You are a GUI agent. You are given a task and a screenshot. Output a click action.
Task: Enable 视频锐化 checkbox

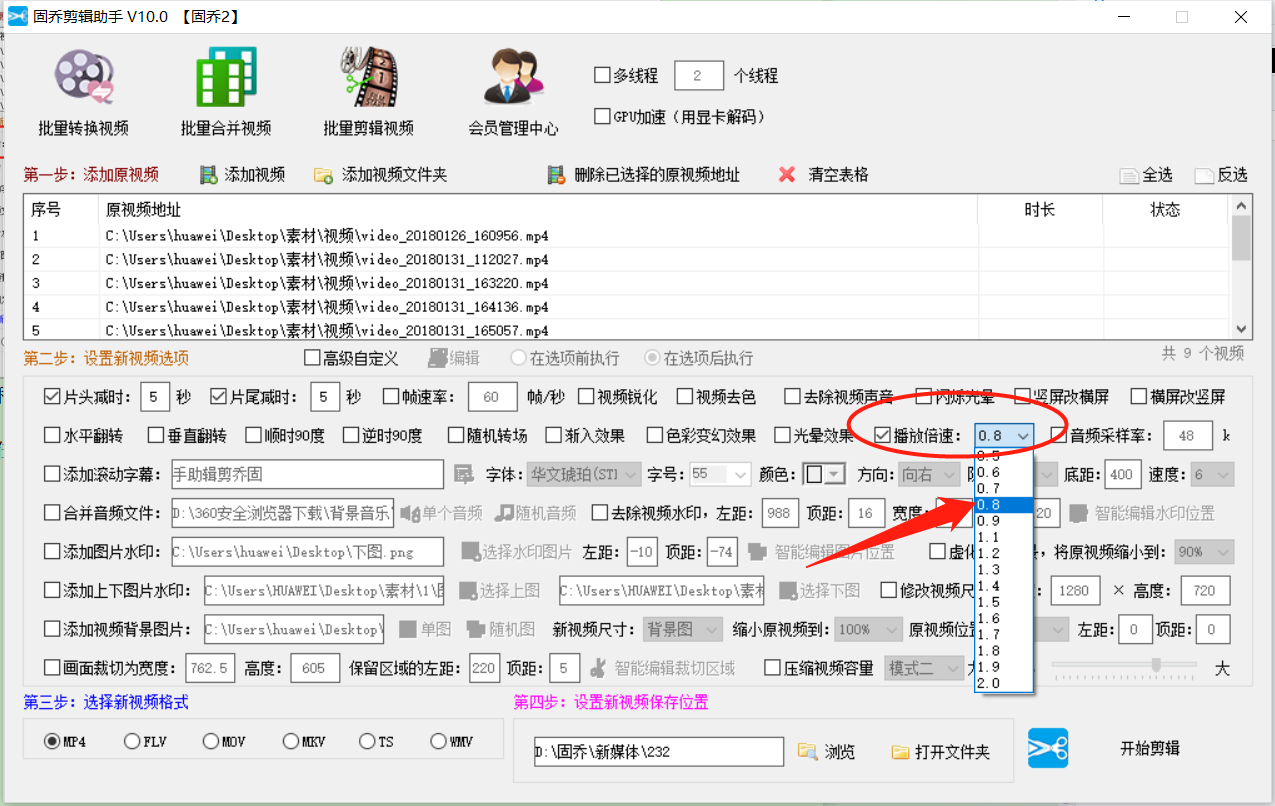coord(586,397)
